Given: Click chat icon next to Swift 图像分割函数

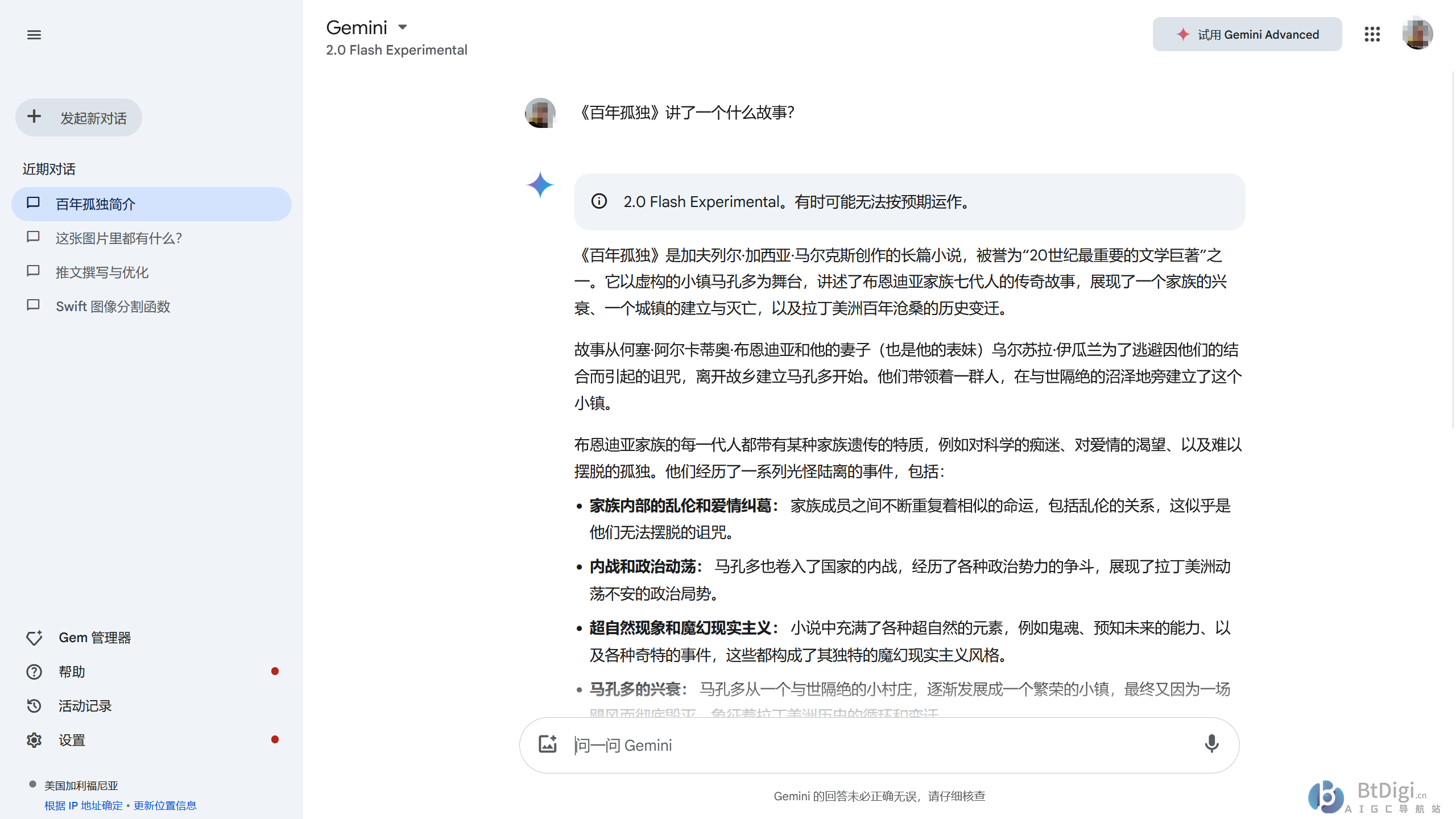Looking at the screenshot, I should (33, 305).
